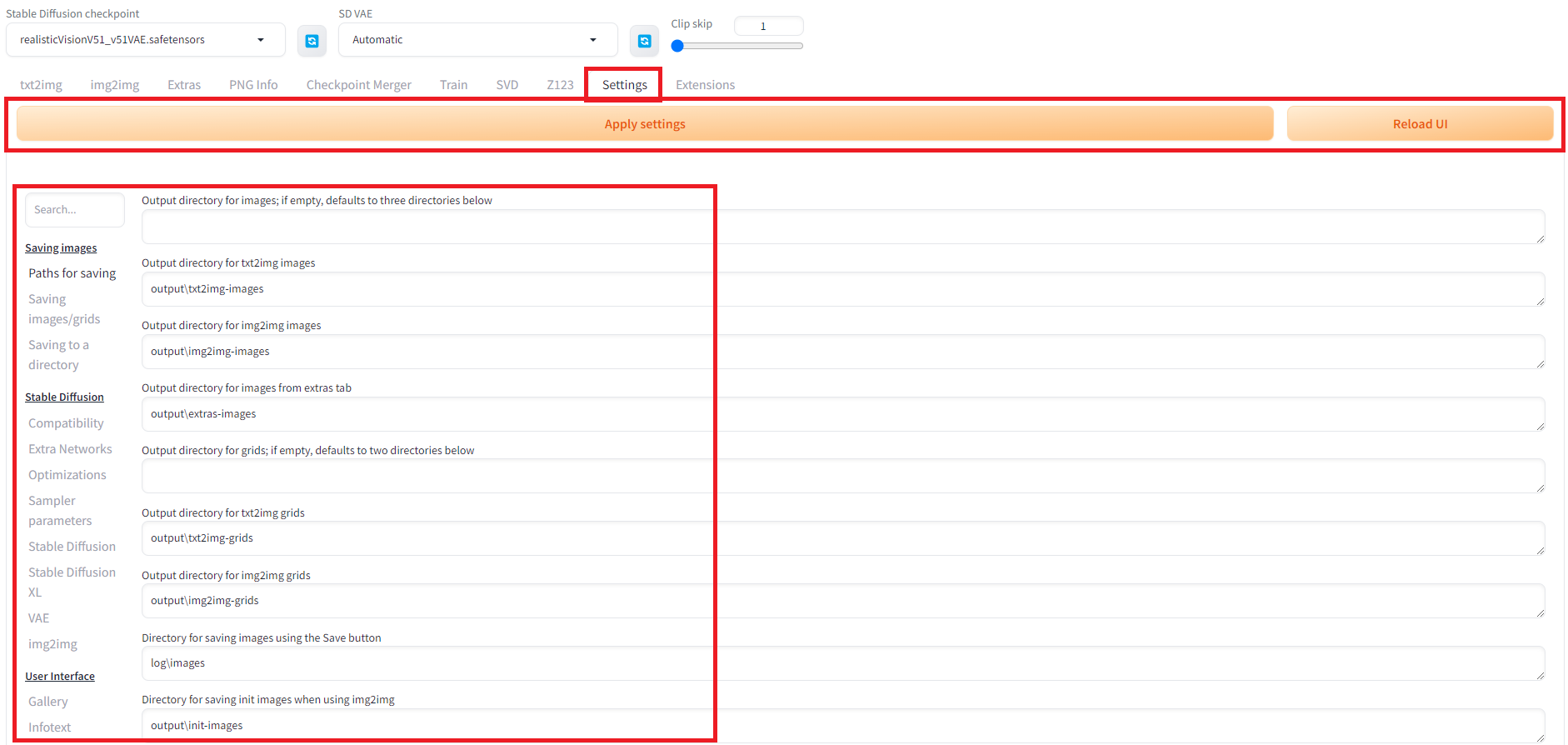Select Paths for saving section
This screenshot has width=1568, height=745.
pos(72,273)
